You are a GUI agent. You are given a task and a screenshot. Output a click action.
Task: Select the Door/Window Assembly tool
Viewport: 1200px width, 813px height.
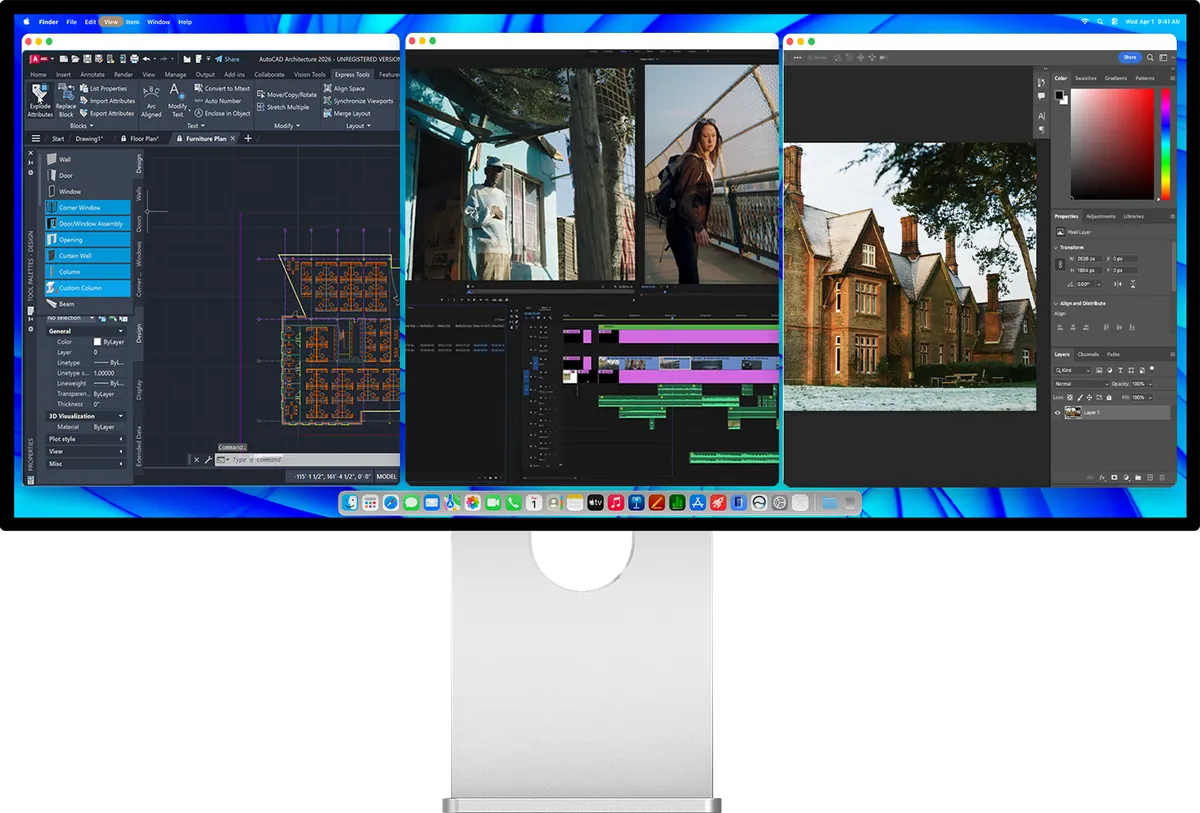click(87, 223)
